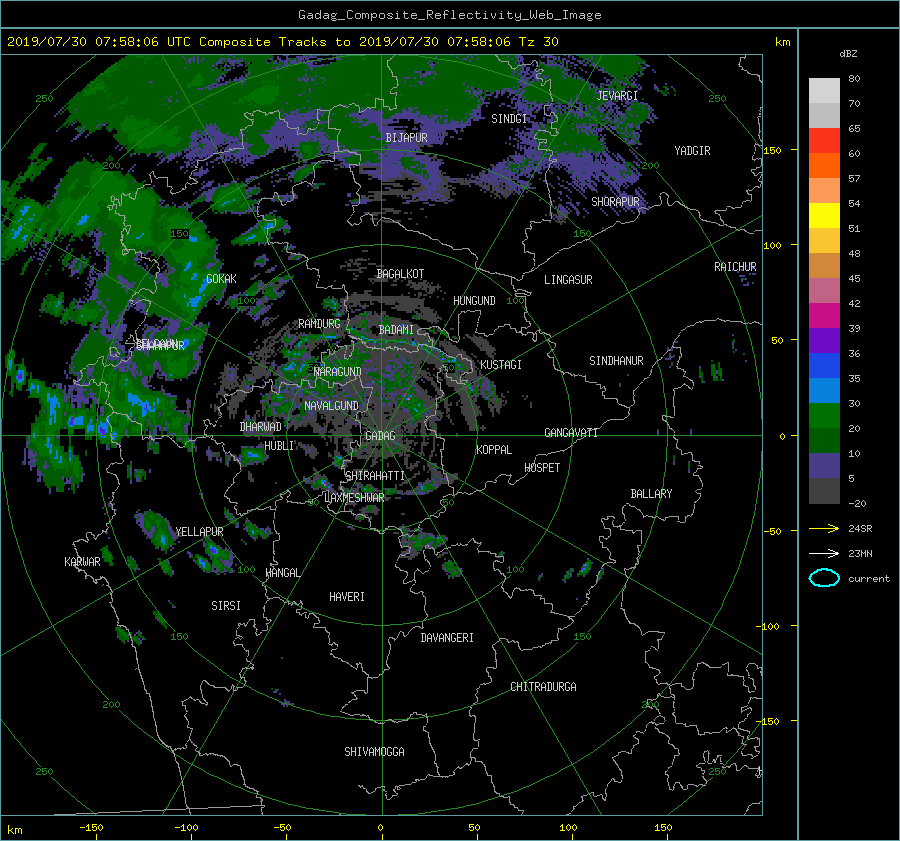Click the BADAMI city label
Screen dimensions: 900x841
coord(396,330)
